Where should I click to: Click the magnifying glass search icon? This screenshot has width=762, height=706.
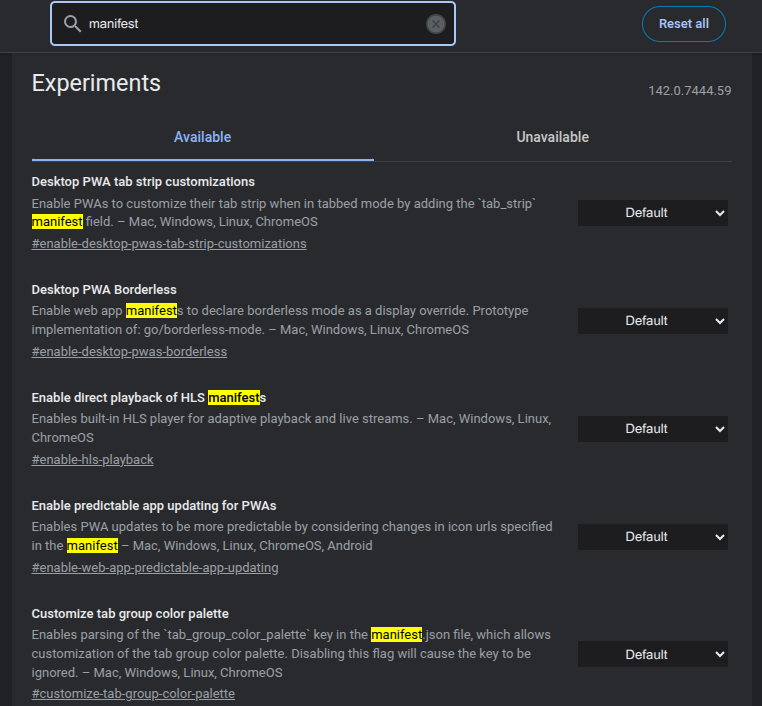click(72, 24)
